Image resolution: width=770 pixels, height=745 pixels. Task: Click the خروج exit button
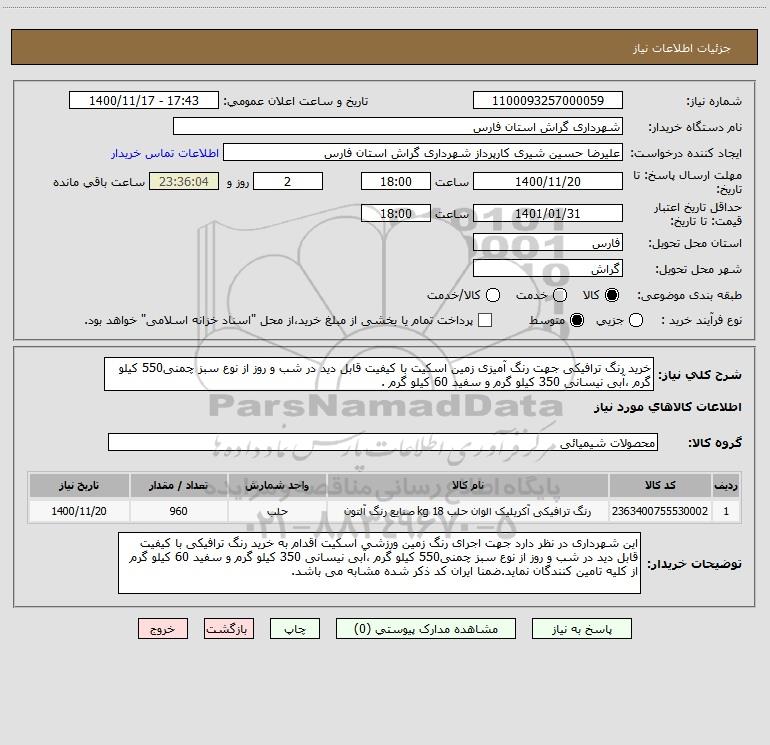[x=163, y=629]
